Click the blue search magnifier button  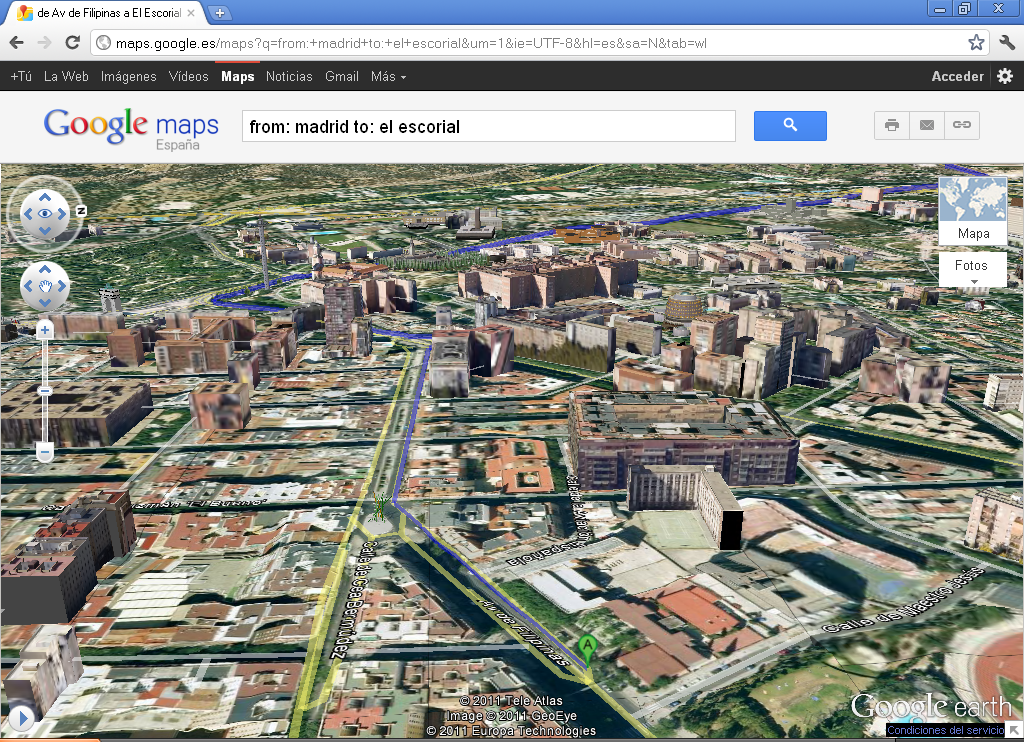tap(790, 125)
